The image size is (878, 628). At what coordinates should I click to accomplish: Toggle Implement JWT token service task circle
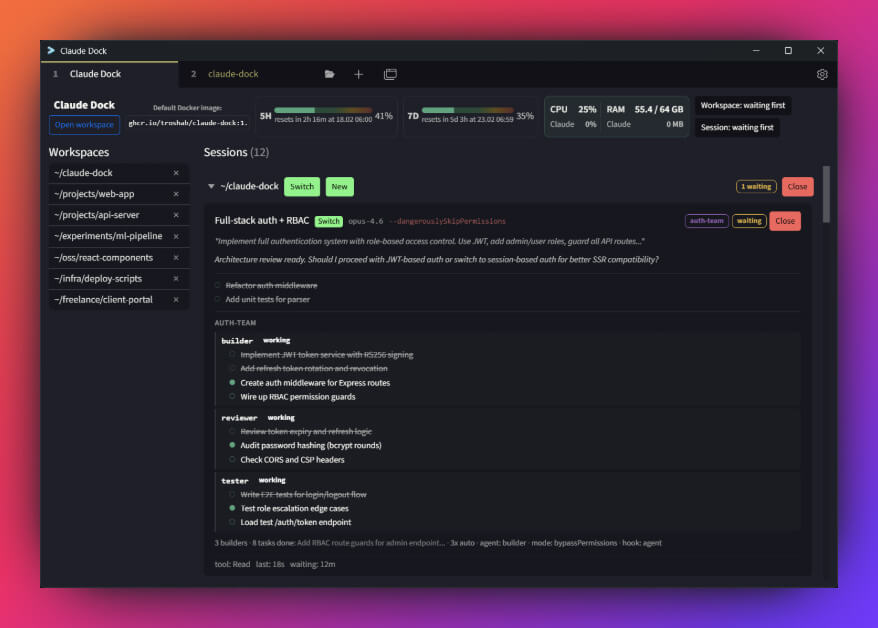click(x=232, y=354)
